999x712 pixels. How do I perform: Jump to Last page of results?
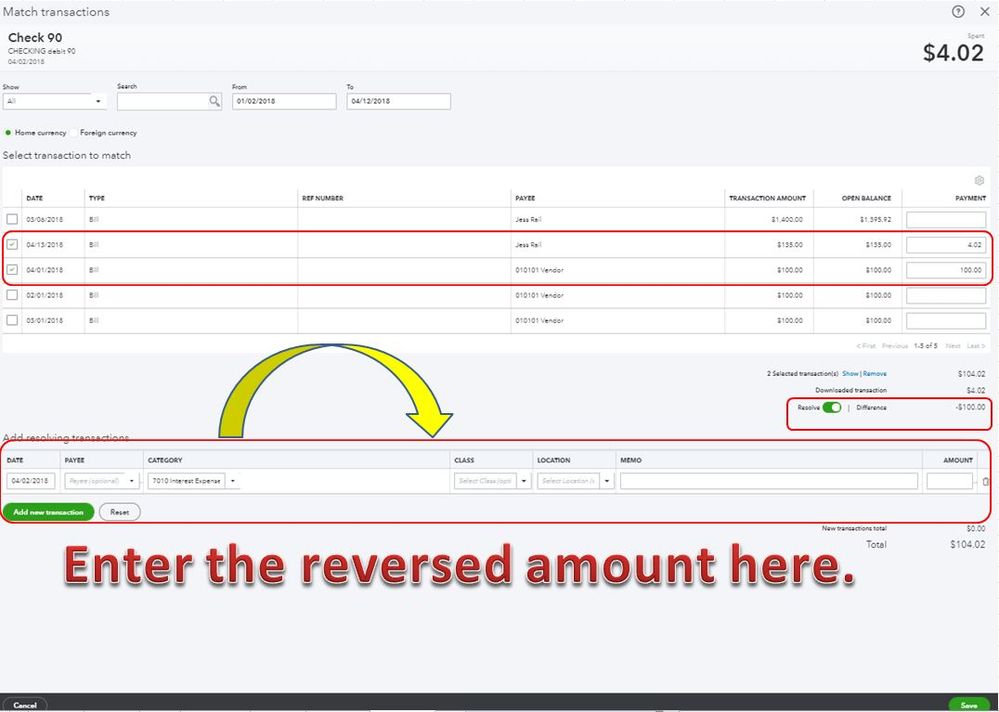(x=976, y=346)
